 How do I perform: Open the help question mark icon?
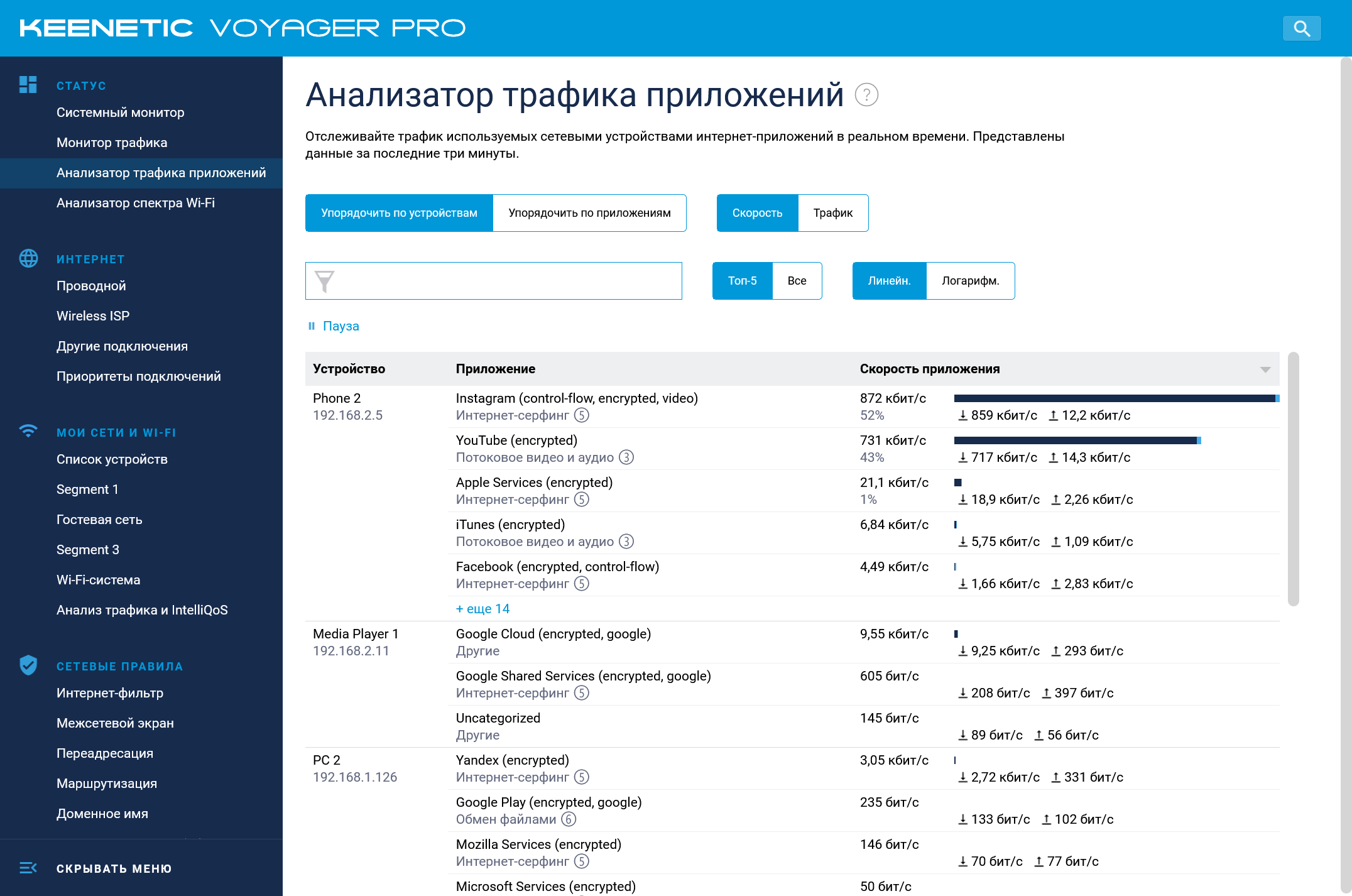click(x=866, y=95)
